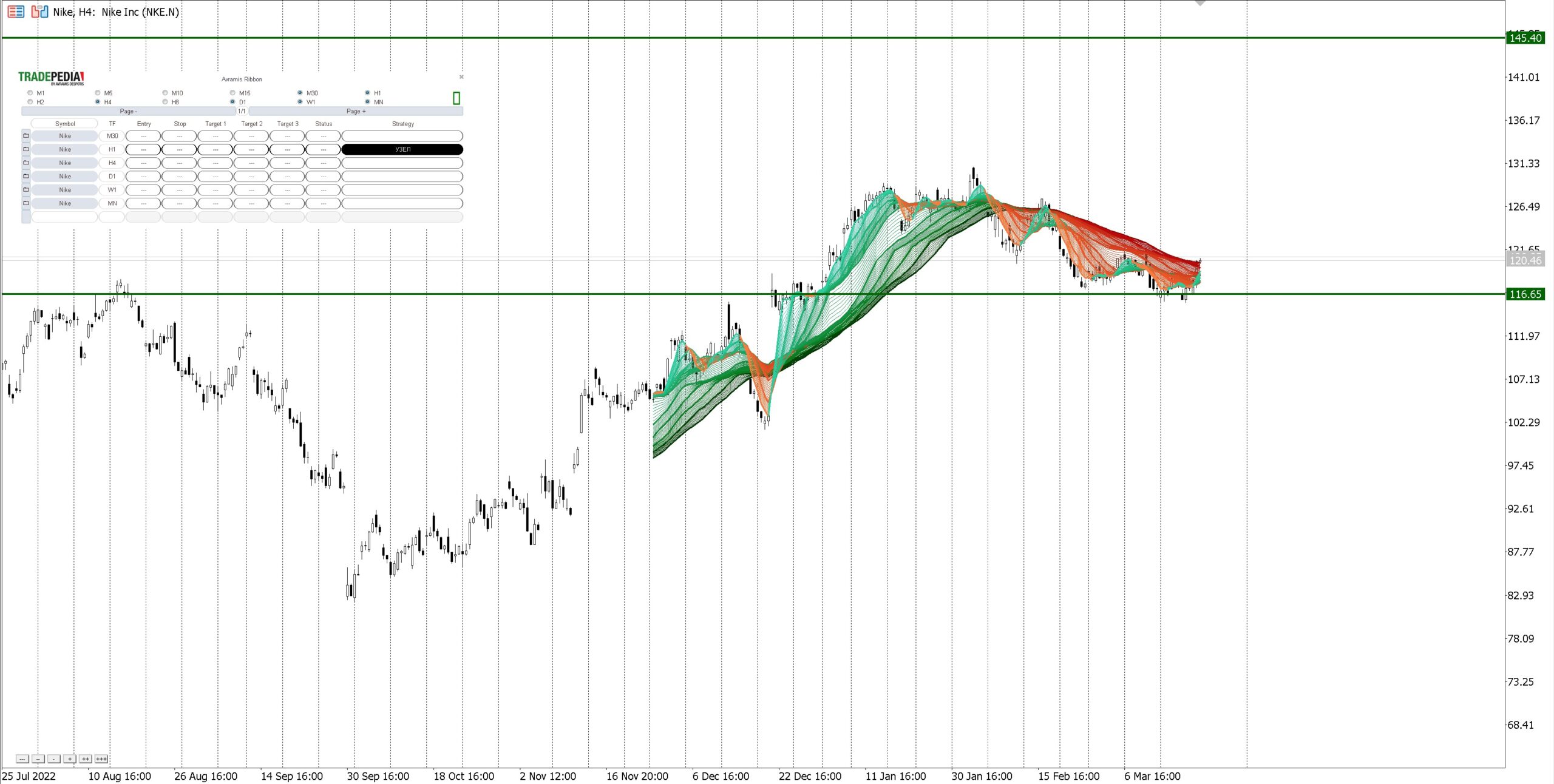Click the Symbol column header field
The height and width of the screenshot is (784, 1554).
point(64,124)
